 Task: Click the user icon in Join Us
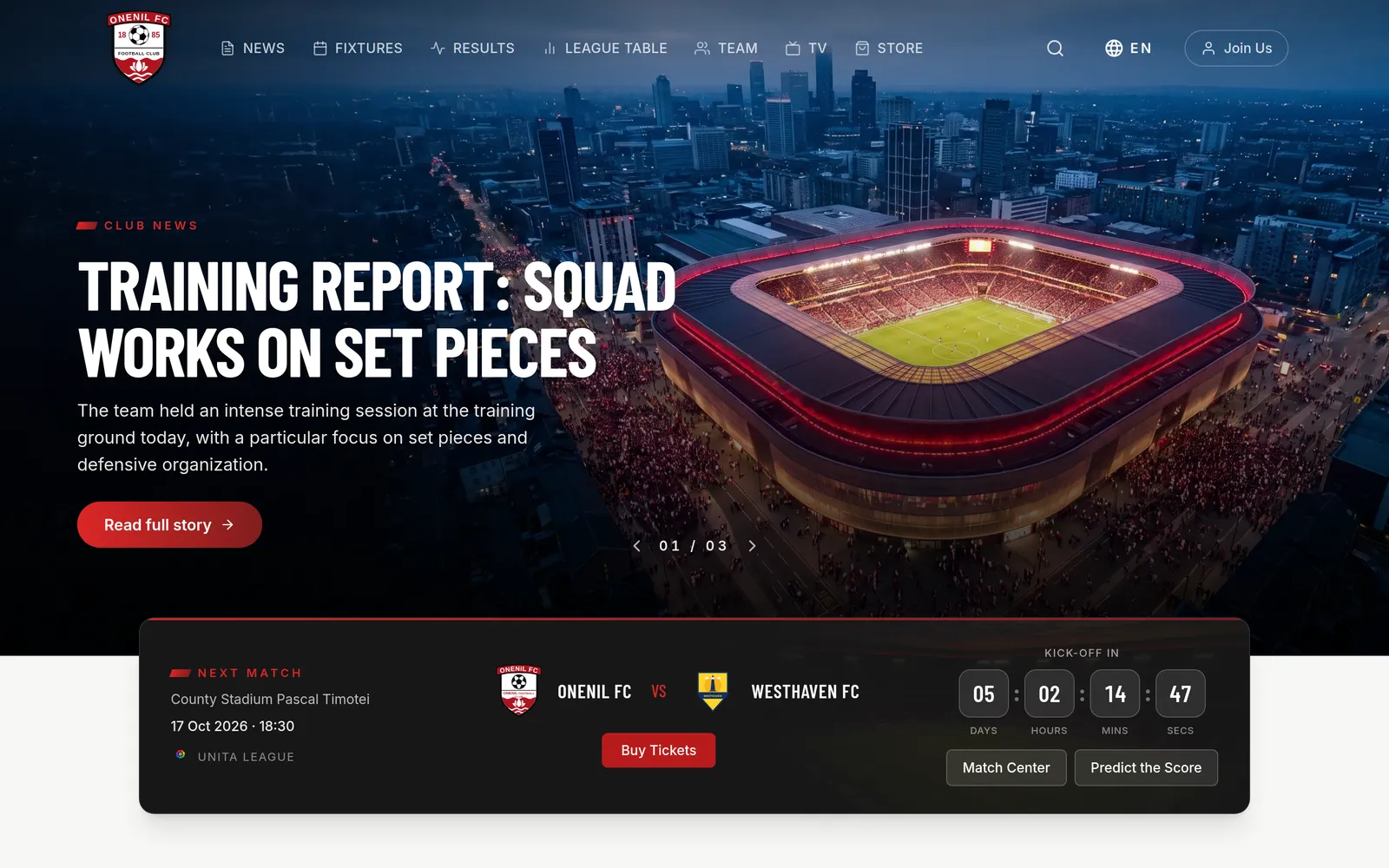1208,49
